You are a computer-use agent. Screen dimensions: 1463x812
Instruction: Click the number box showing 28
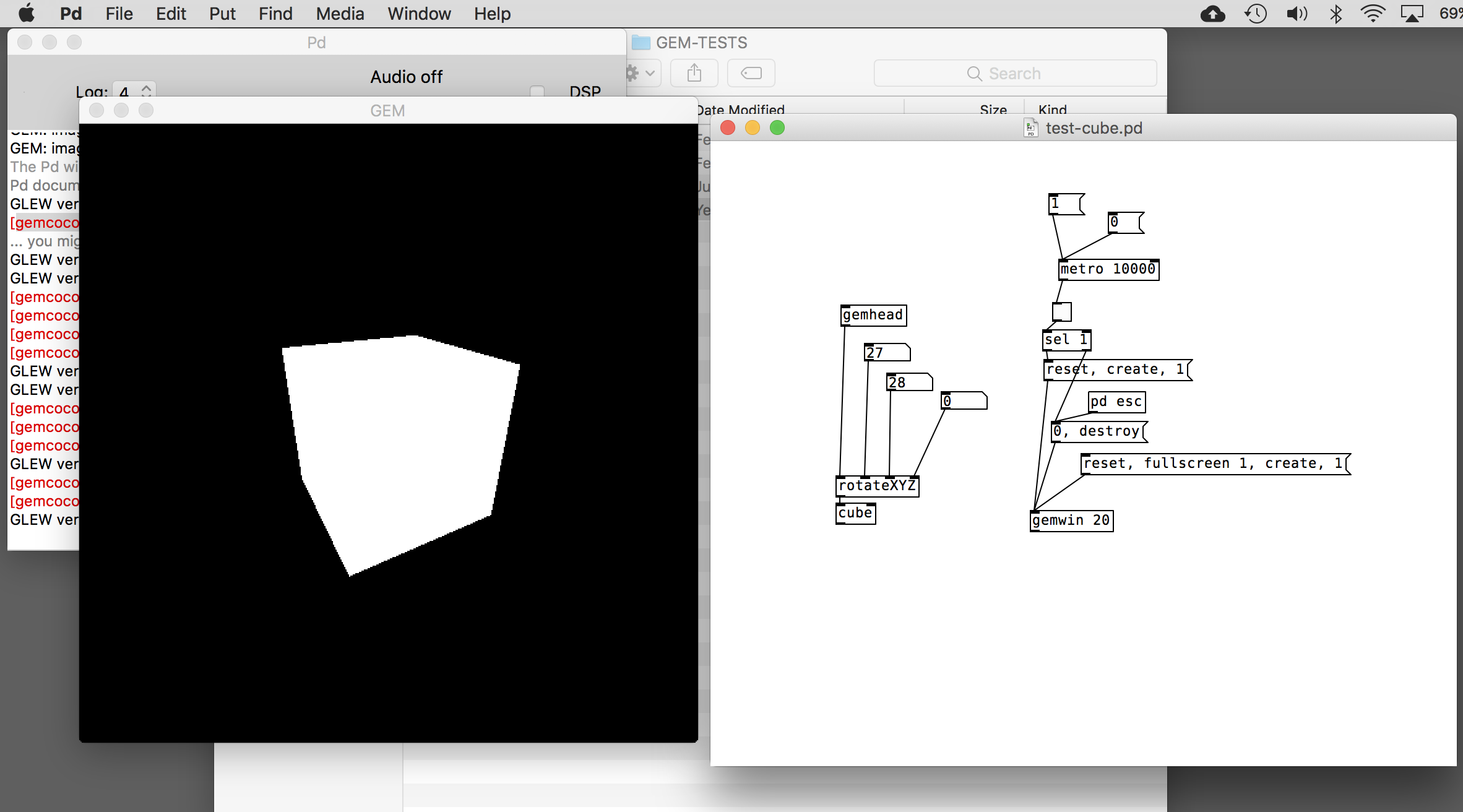coord(909,382)
